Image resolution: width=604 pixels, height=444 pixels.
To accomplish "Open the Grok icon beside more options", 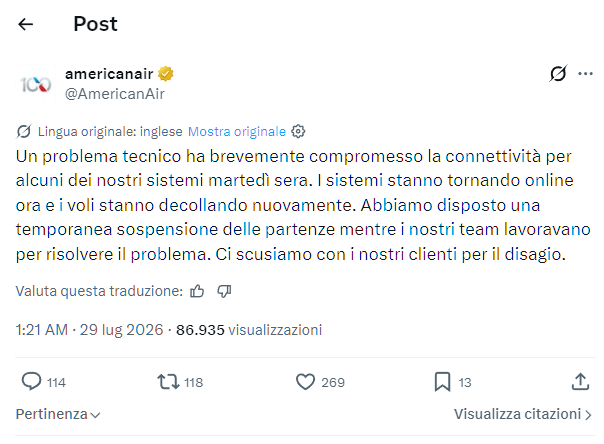I will [x=558, y=74].
